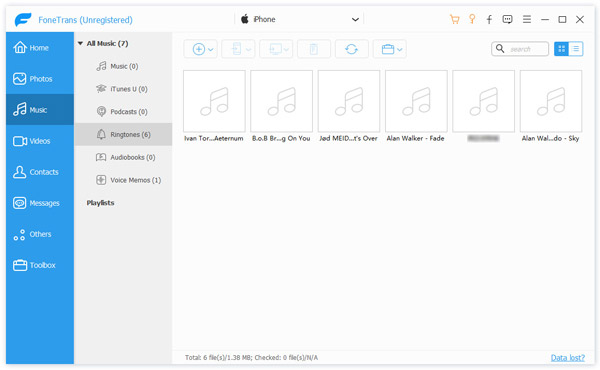Image resolution: width=600 pixels, height=370 pixels.
Task: Click the toolbox briefcase toolbar icon
Action: (x=388, y=49)
